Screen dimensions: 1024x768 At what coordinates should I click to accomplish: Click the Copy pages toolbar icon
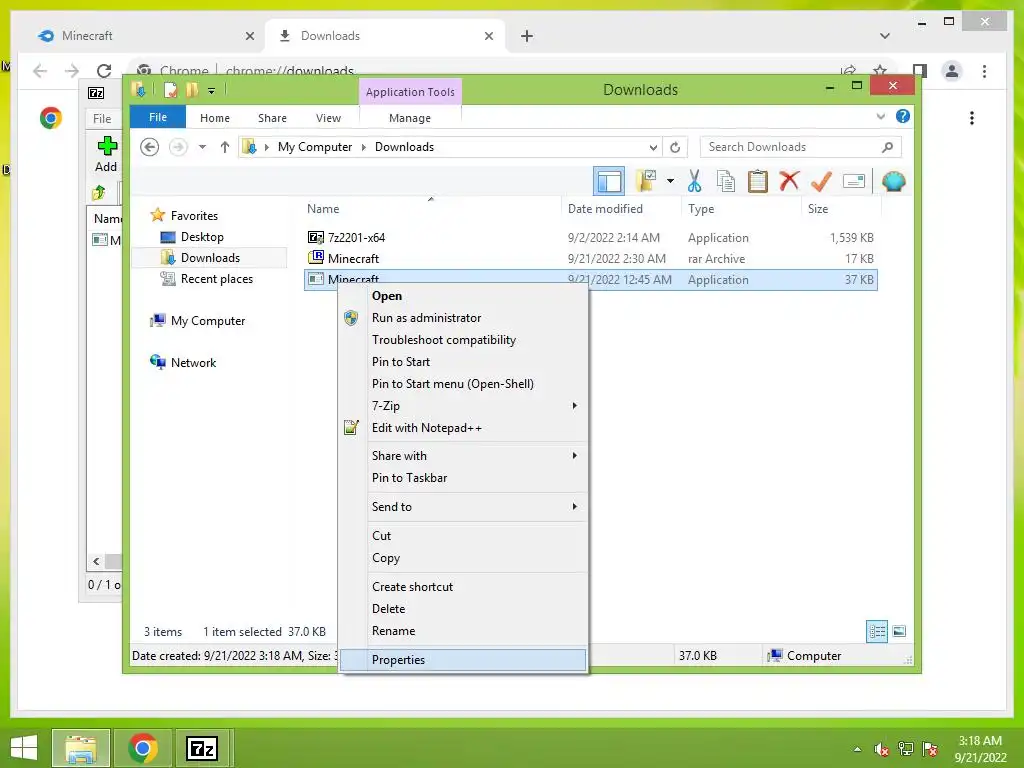[x=726, y=181]
